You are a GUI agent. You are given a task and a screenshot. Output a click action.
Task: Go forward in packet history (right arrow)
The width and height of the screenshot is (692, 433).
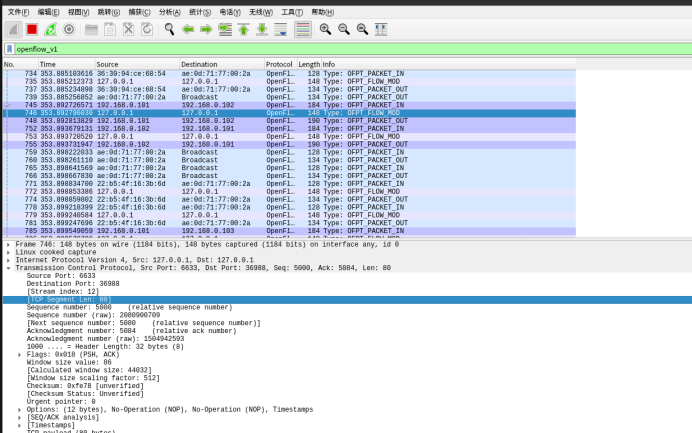point(206,30)
